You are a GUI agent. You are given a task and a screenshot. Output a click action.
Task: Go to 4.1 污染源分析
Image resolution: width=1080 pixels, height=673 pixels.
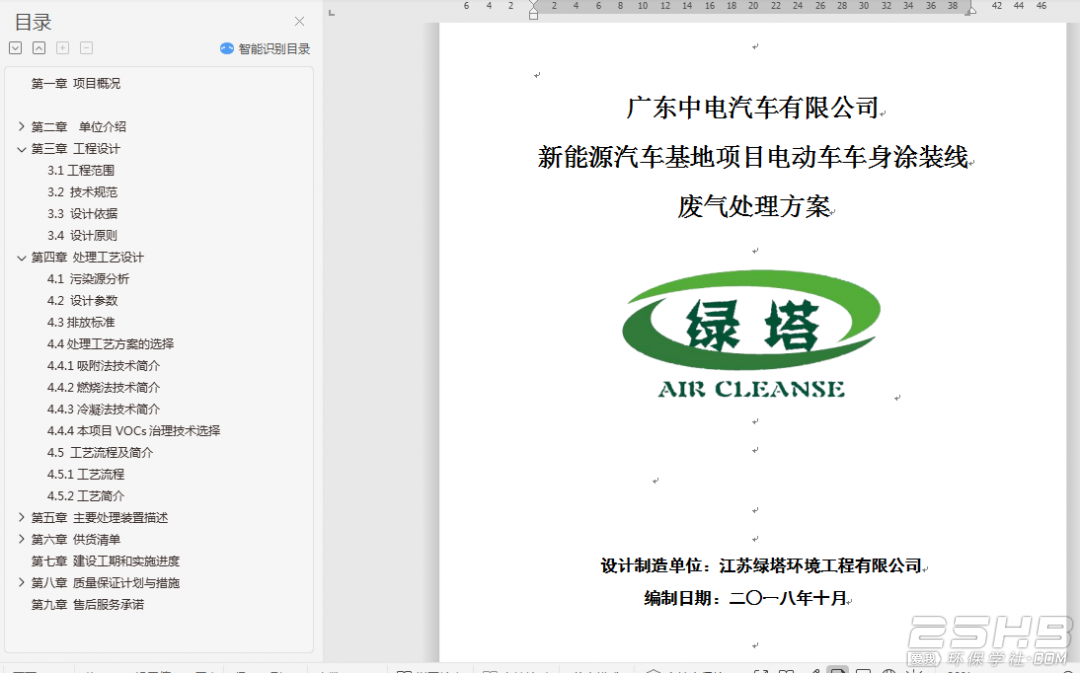[x=88, y=279]
